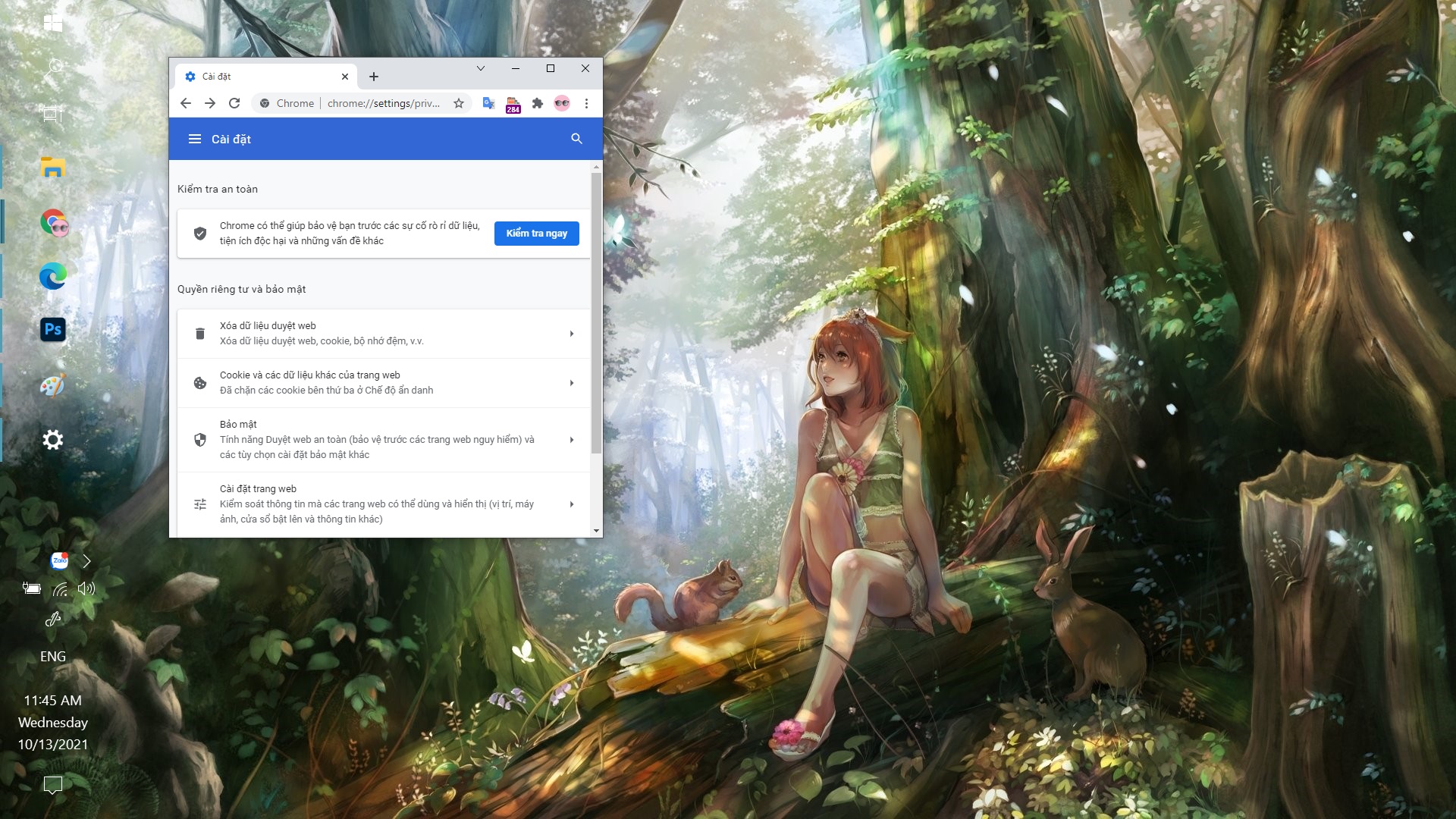The image size is (1456, 819).
Task: Click the settings page scrollbar thumb
Action: tap(596, 313)
